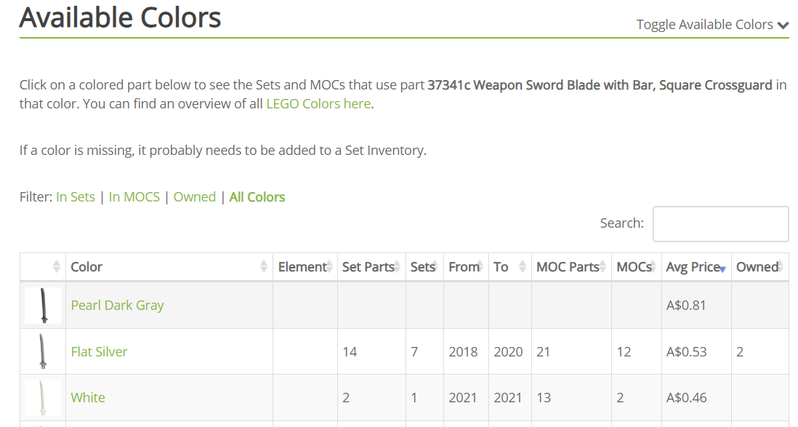Open the LEGO Colors here link
Screen dimensions: 798x427
[x=318, y=104]
